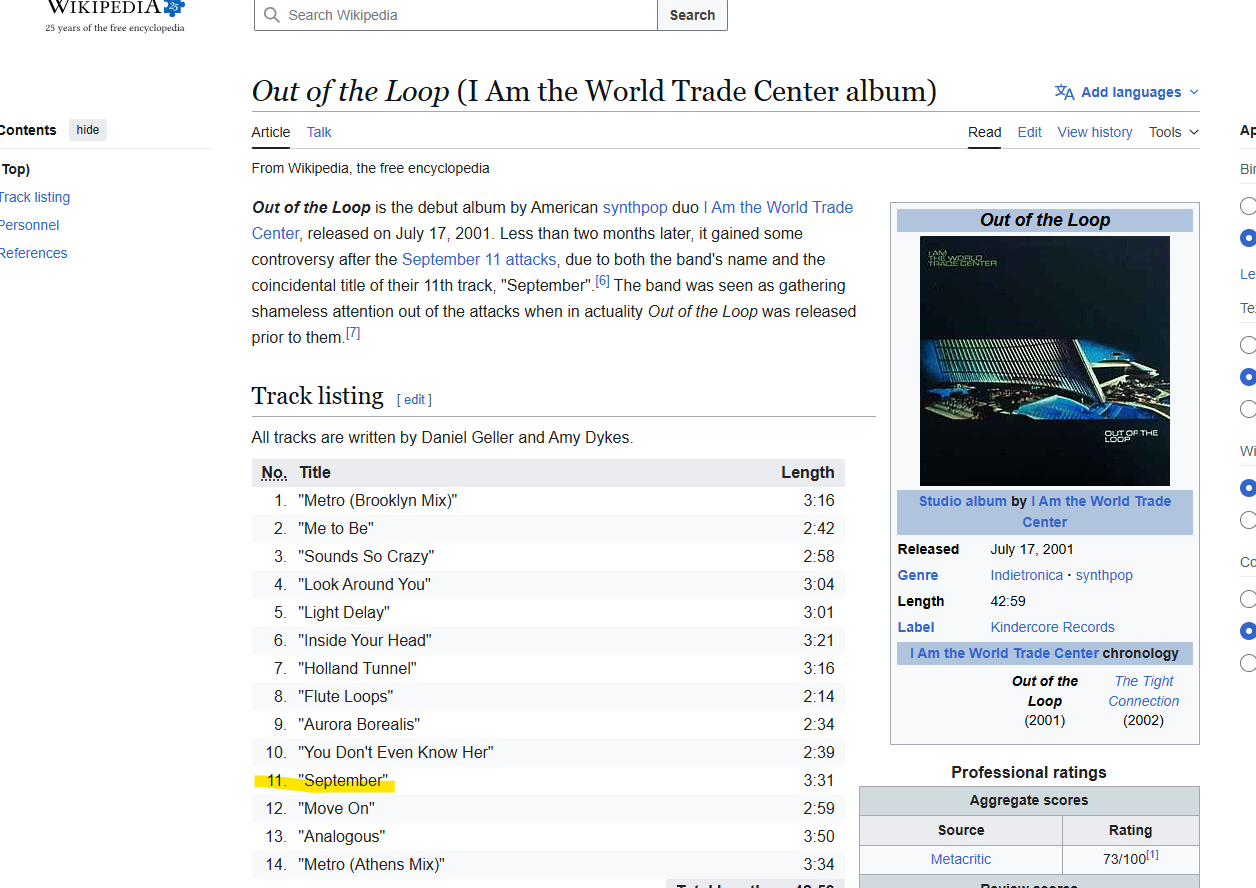The height and width of the screenshot is (888, 1256).
Task: Click track title "Inside Your Head"
Action: 366,640
